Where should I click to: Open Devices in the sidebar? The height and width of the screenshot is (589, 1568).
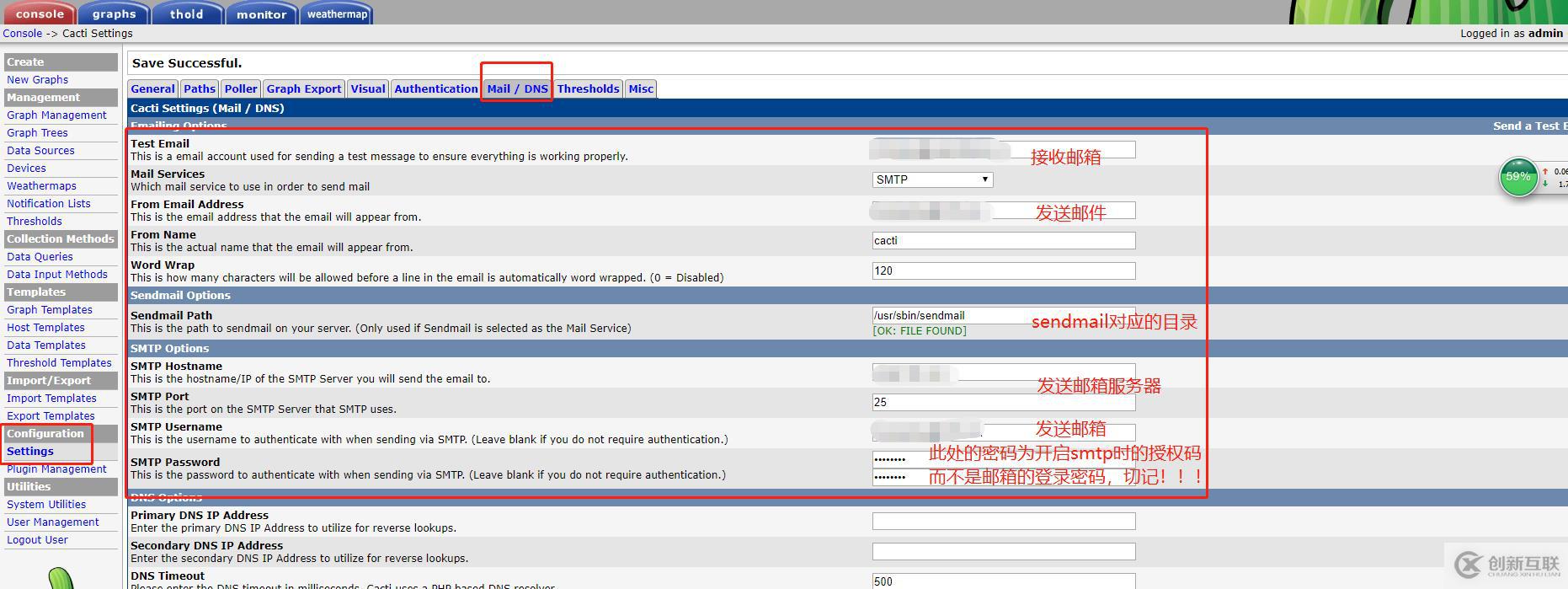pos(26,169)
